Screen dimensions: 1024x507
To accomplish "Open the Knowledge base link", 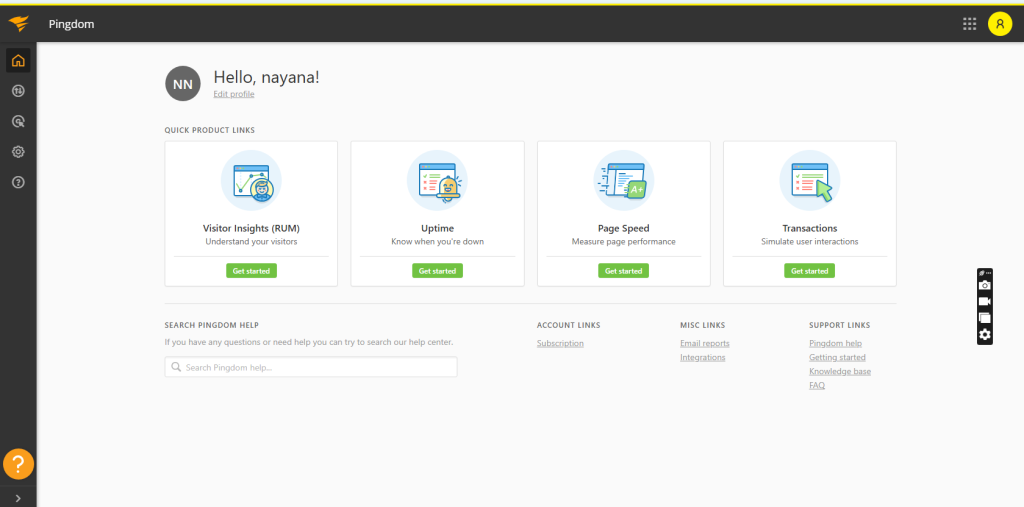I will [840, 372].
